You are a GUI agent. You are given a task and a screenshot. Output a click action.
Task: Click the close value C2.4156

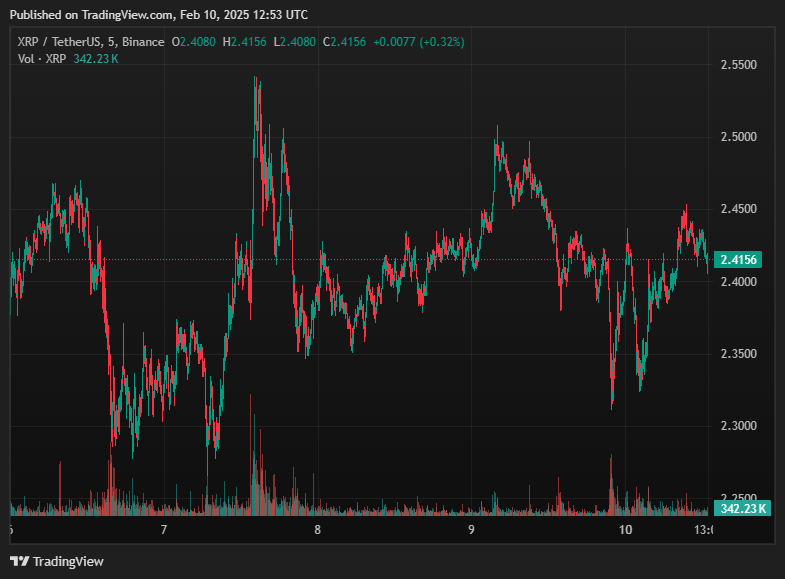pos(344,42)
